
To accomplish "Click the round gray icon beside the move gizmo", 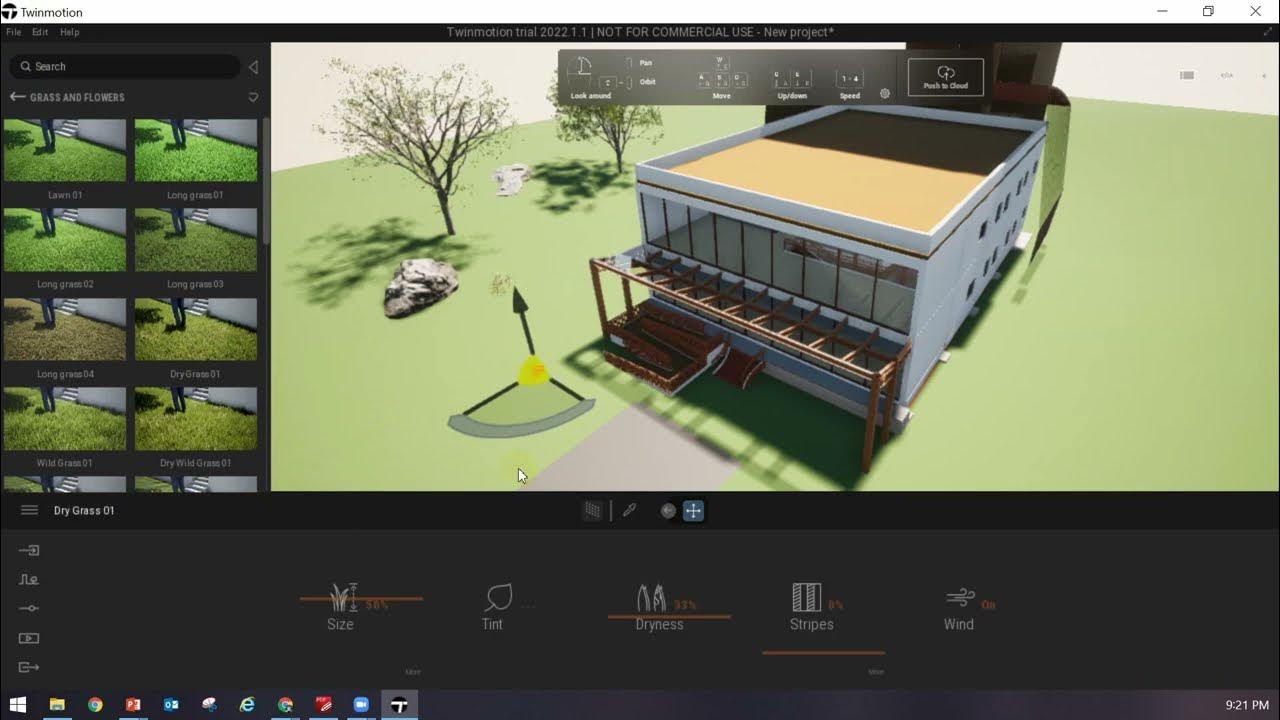I will (668, 511).
